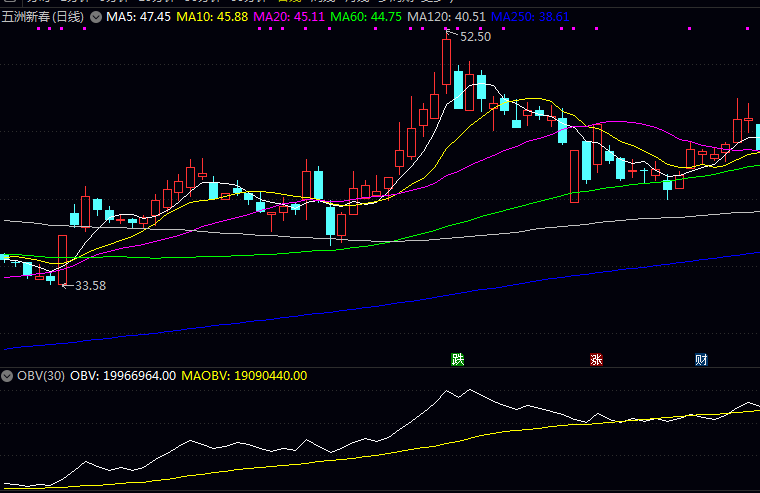Click the magenta MA20 indicator label
760x493 pixels.
click(289, 18)
